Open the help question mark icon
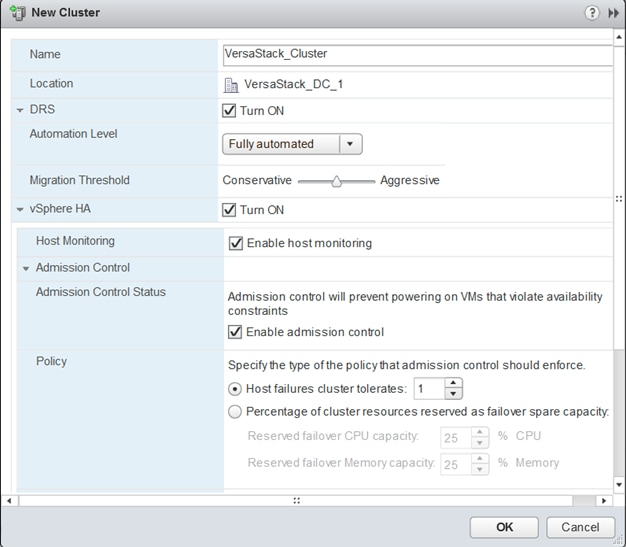The image size is (626, 547). (x=592, y=13)
